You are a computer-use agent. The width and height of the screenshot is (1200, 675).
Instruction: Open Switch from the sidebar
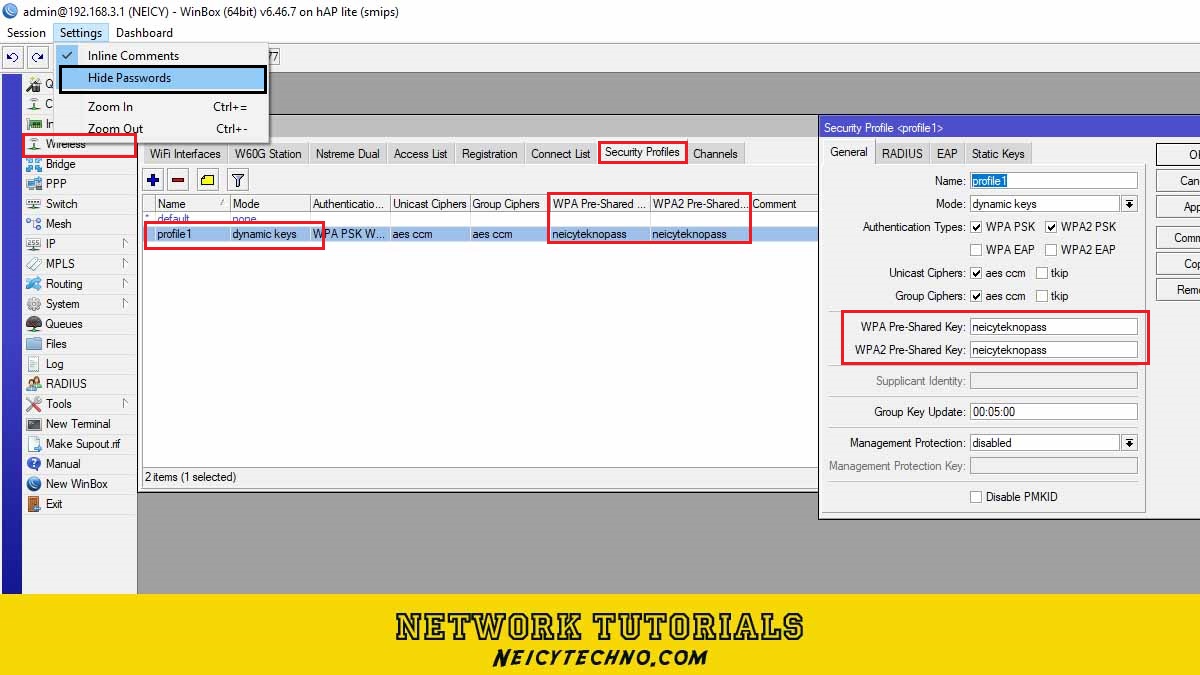pyautogui.click(x=61, y=204)
